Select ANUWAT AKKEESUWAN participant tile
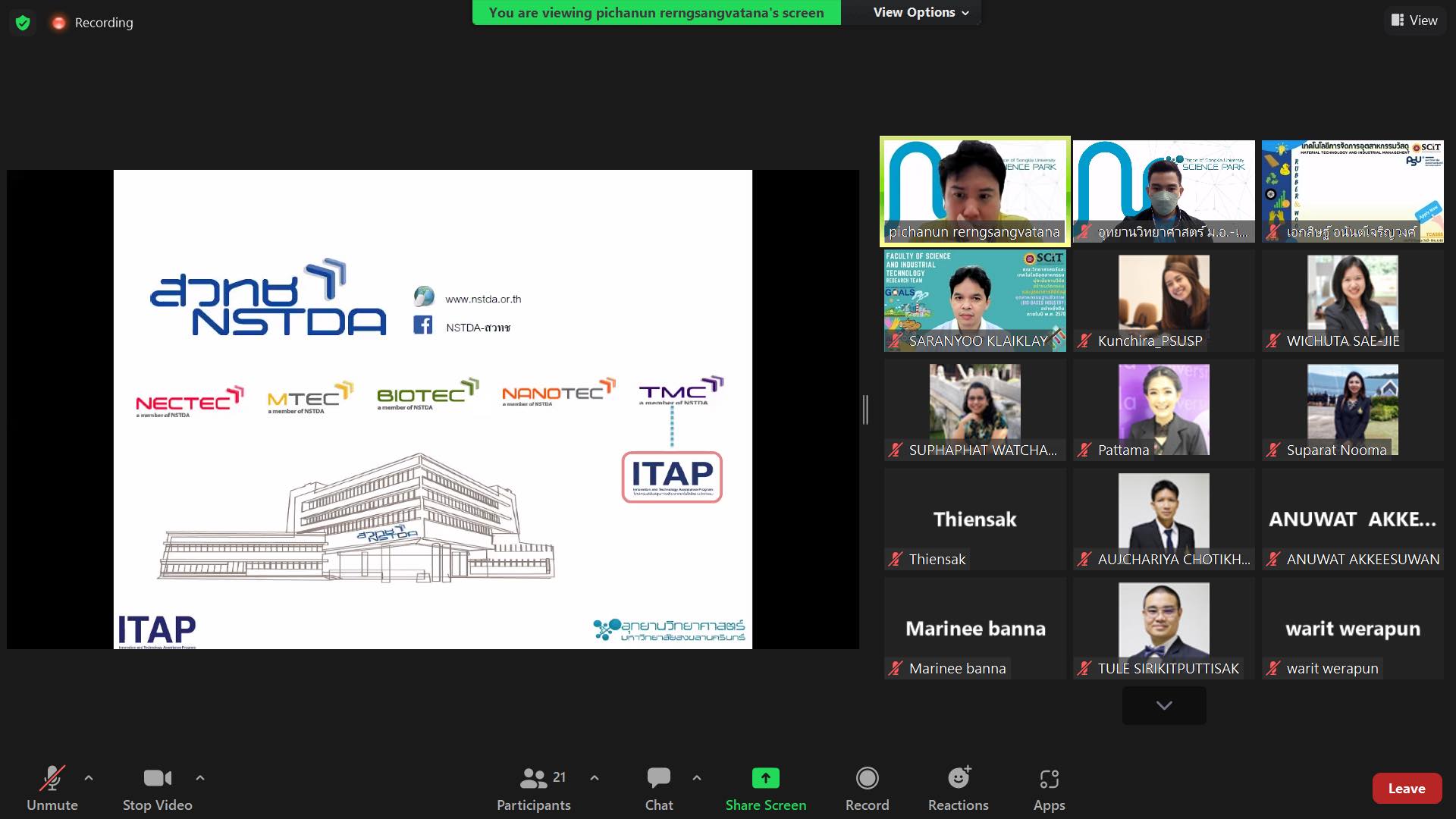 click(1353, 519)
